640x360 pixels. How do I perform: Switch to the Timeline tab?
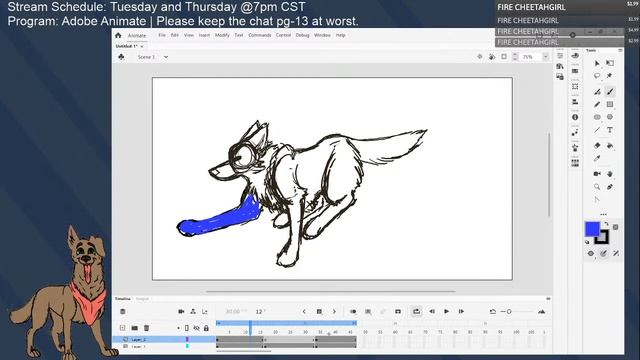(122, 299)
